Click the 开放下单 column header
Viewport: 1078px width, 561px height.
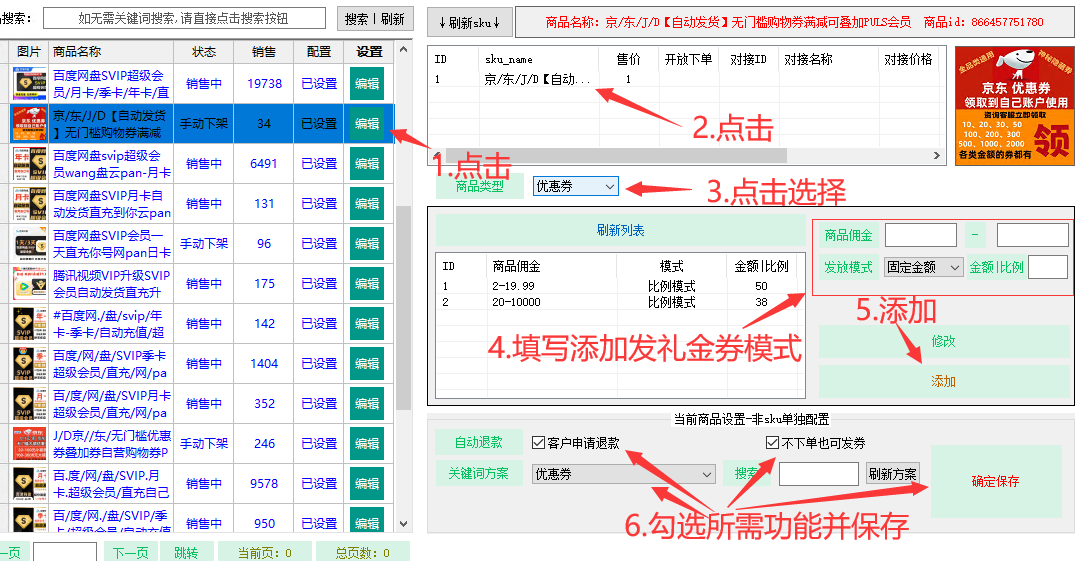[x=688, y=60]
